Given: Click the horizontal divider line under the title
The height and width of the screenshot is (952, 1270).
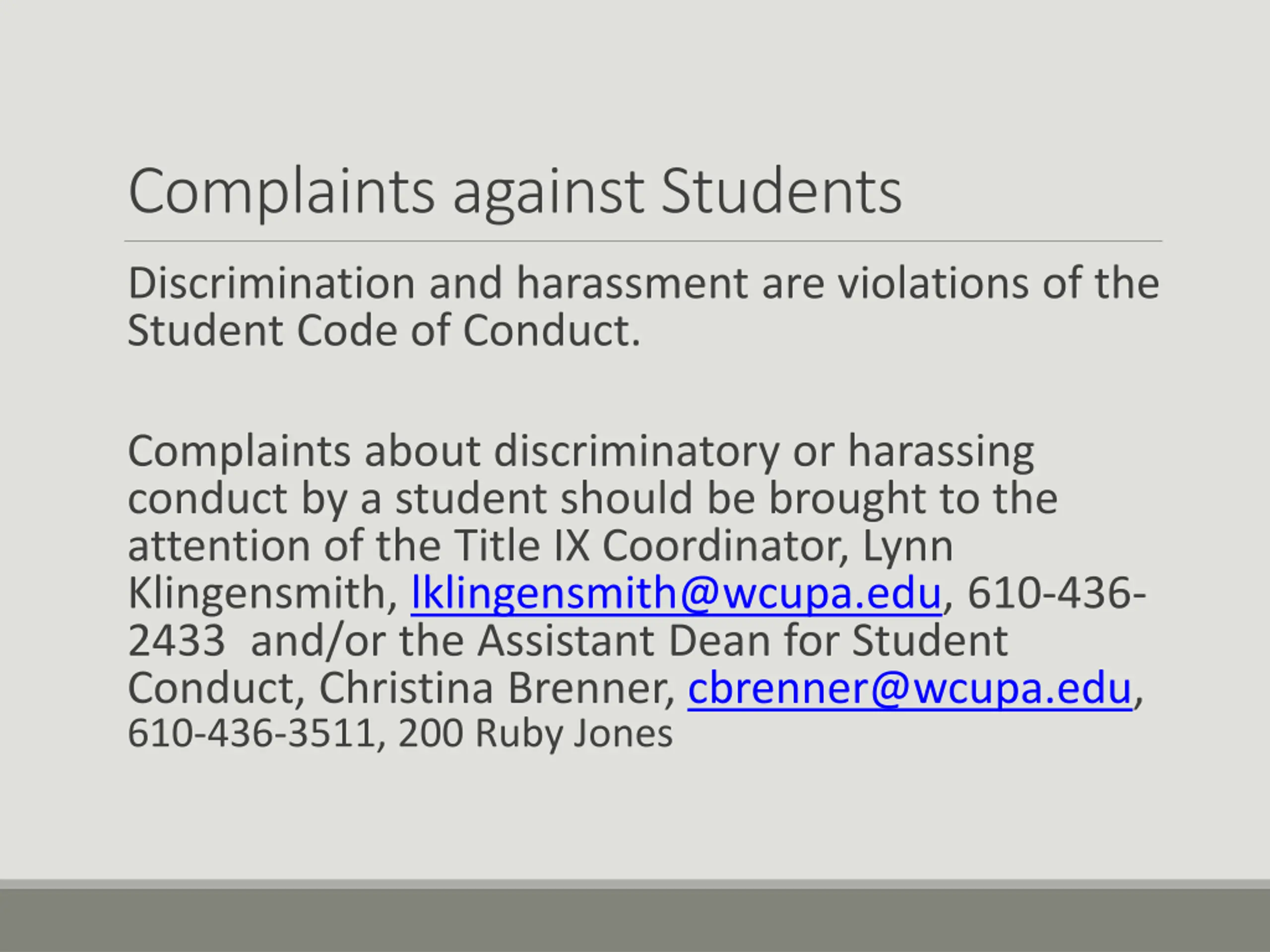Looking at the screenshot, I should coord(643,241).
